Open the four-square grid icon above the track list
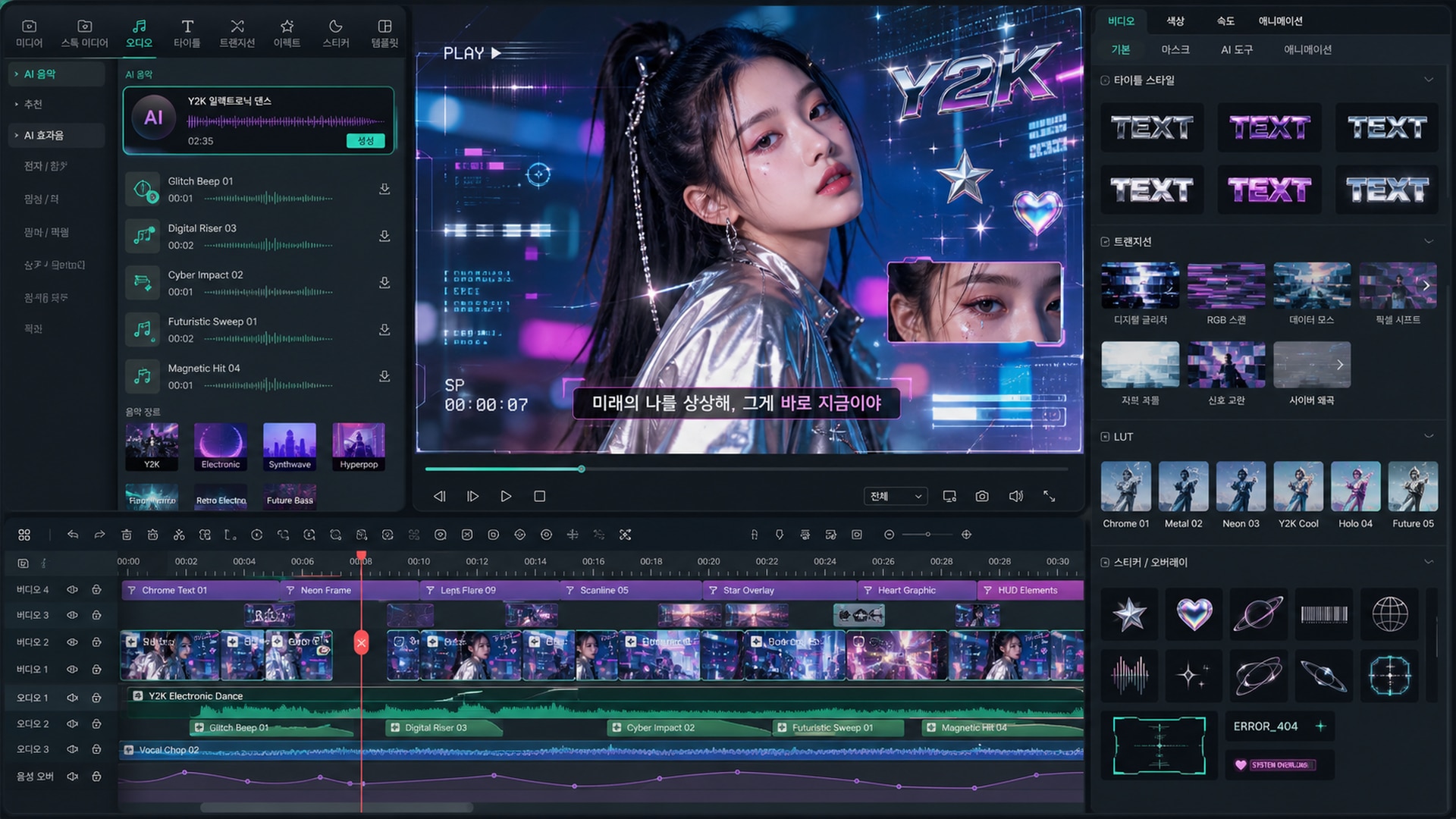This screenshot has height=819, width=1456. click(24, 535)
